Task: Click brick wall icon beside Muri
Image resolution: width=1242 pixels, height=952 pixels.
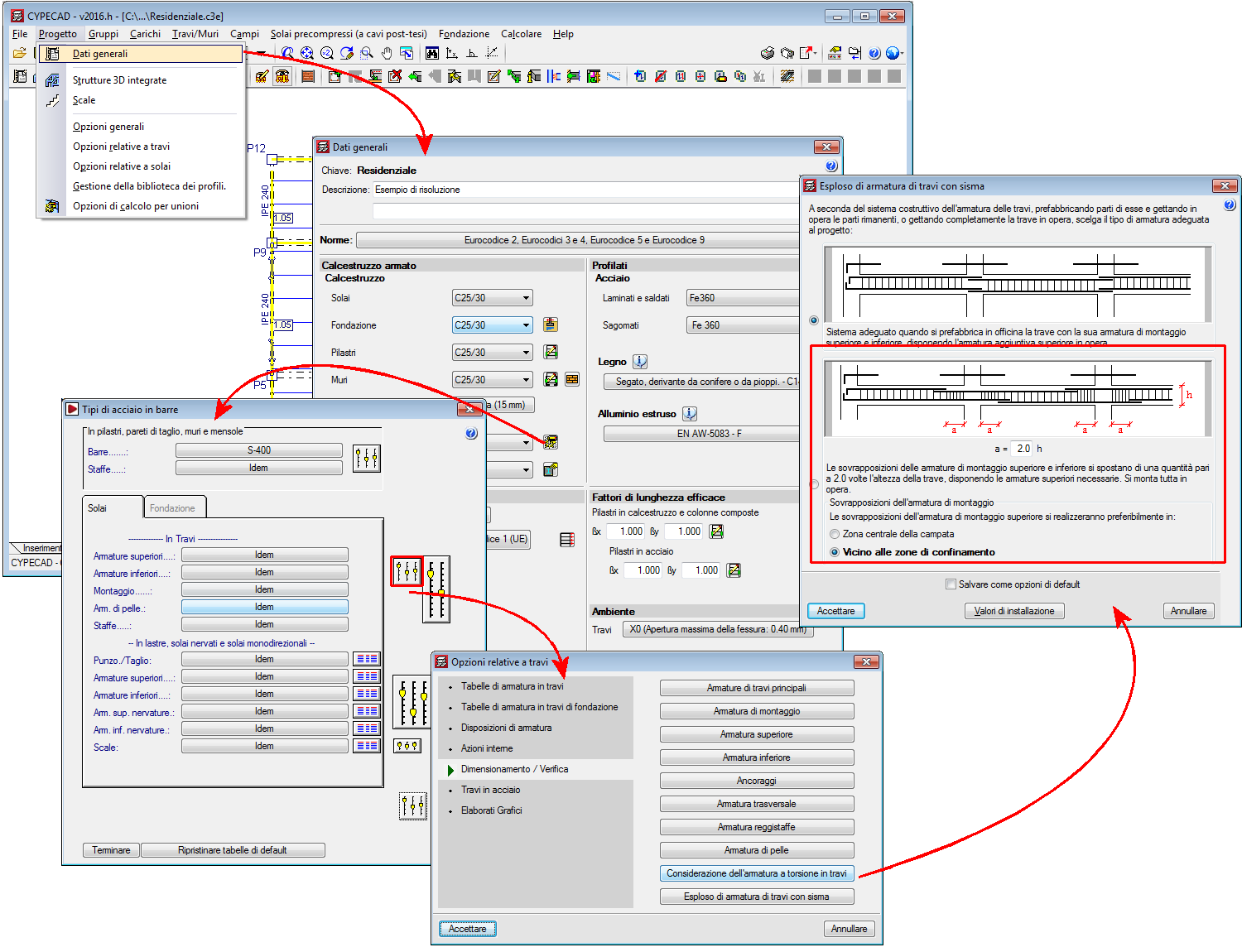Action: 572,379
